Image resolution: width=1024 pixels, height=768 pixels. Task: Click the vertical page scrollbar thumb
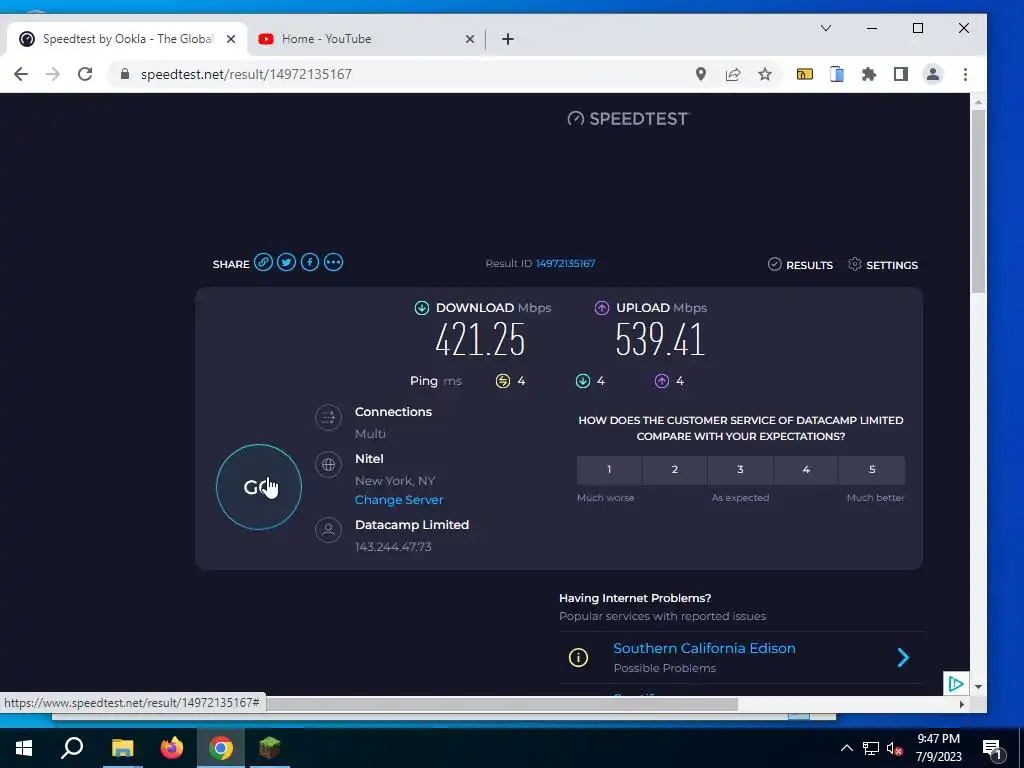click(978, 201)
